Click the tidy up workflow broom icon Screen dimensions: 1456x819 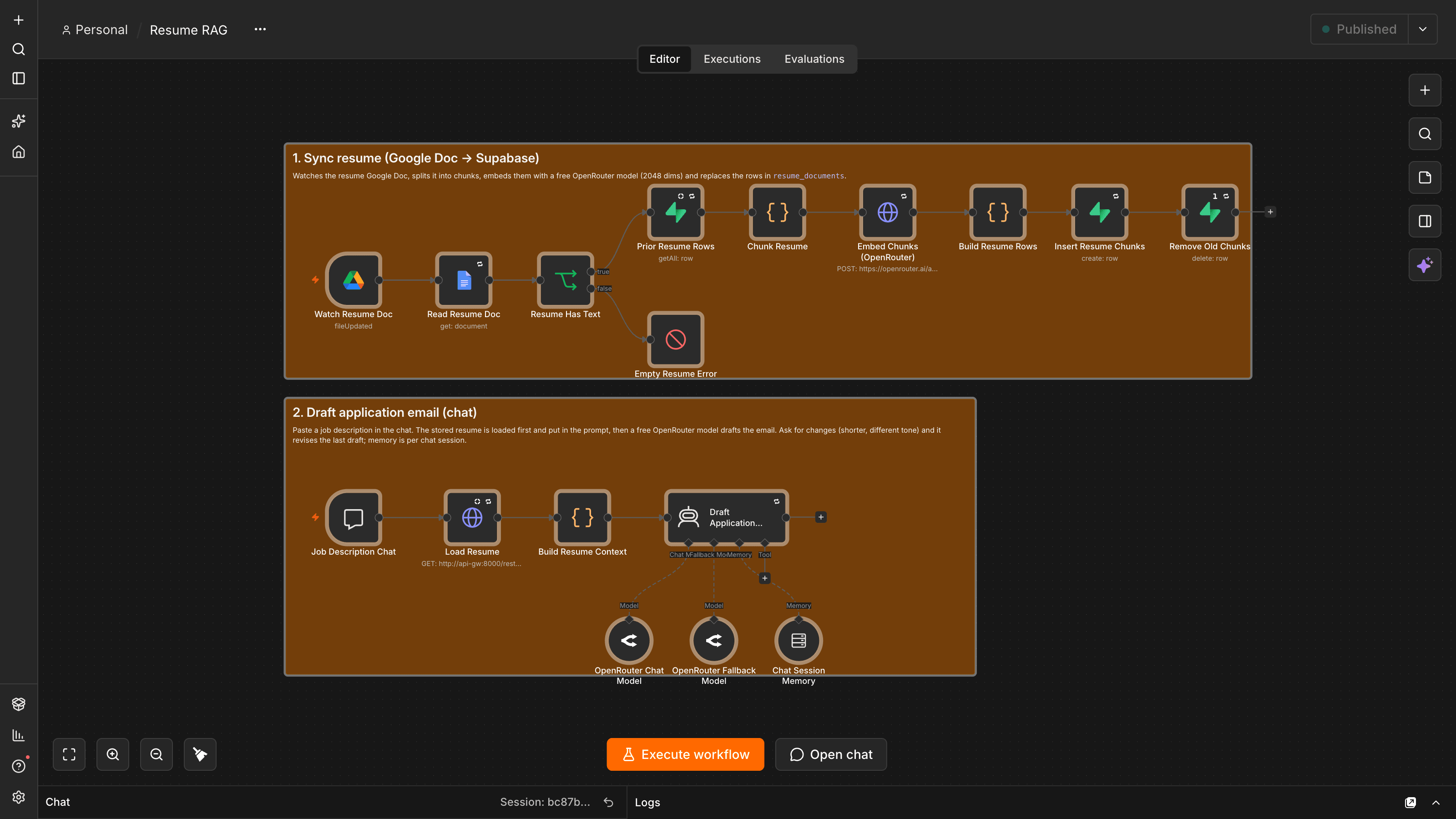(200, 754)
